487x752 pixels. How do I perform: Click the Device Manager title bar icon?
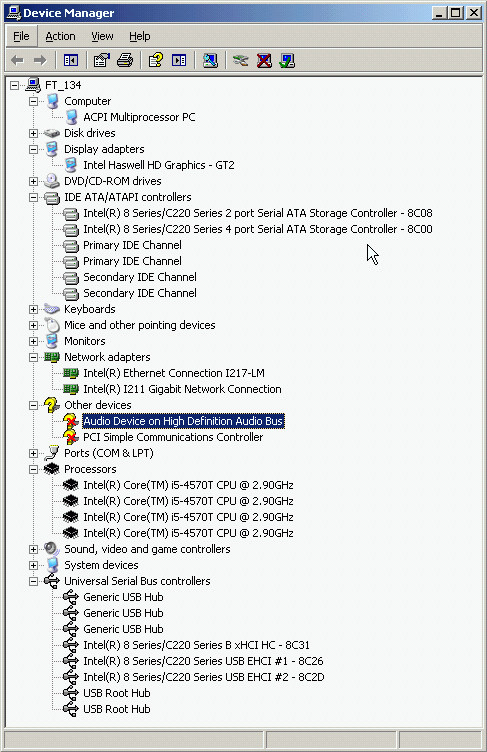[13, 12]
